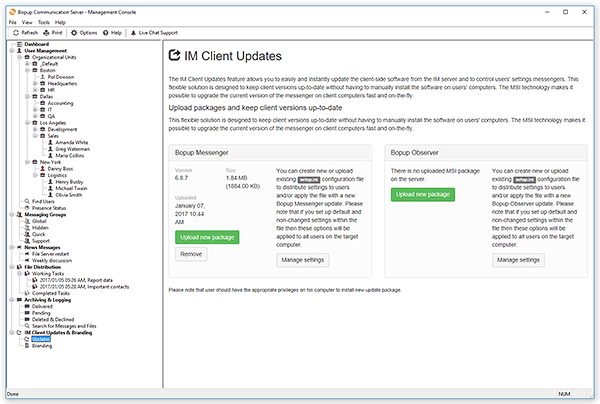Click the Find Users magnifier icon
This screenshot has height=404, width=600.
(x=27, y=201)
